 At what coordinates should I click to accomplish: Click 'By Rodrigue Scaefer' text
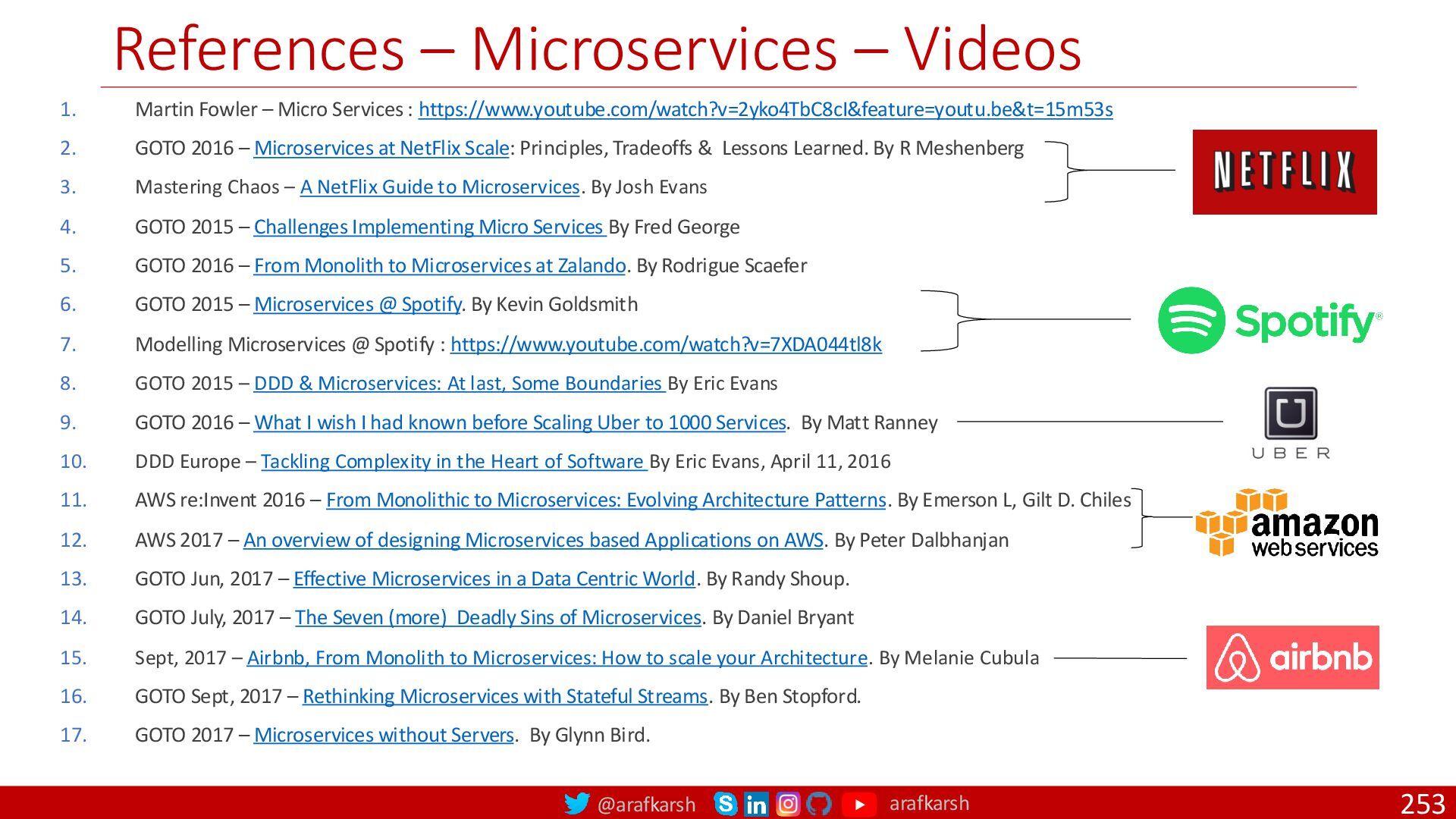(x=722, y=265)
